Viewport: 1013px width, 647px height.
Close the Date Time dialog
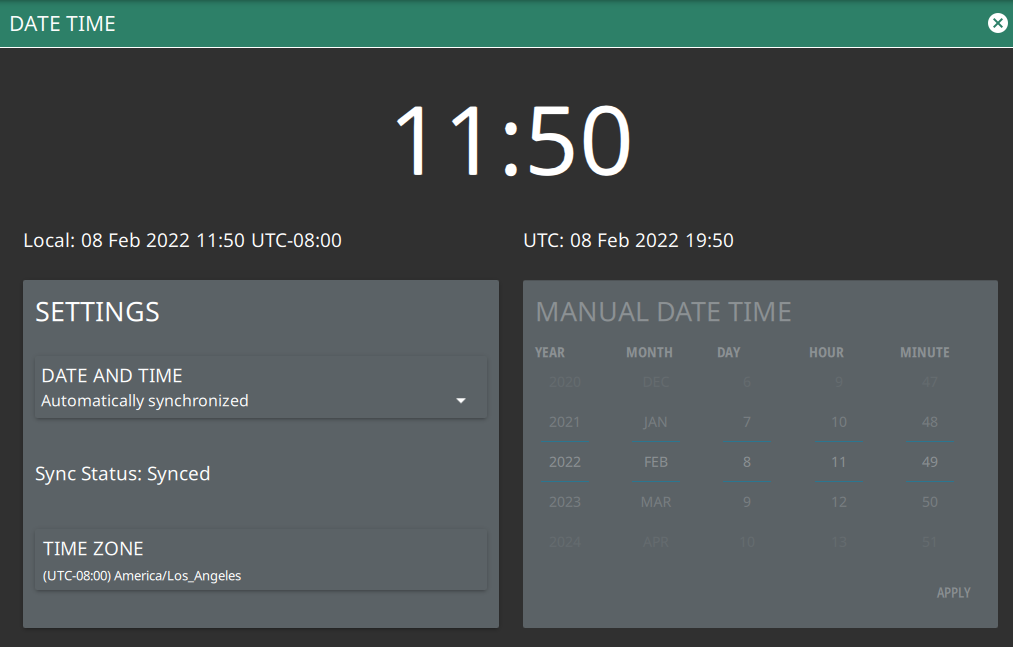coord(997,23)
